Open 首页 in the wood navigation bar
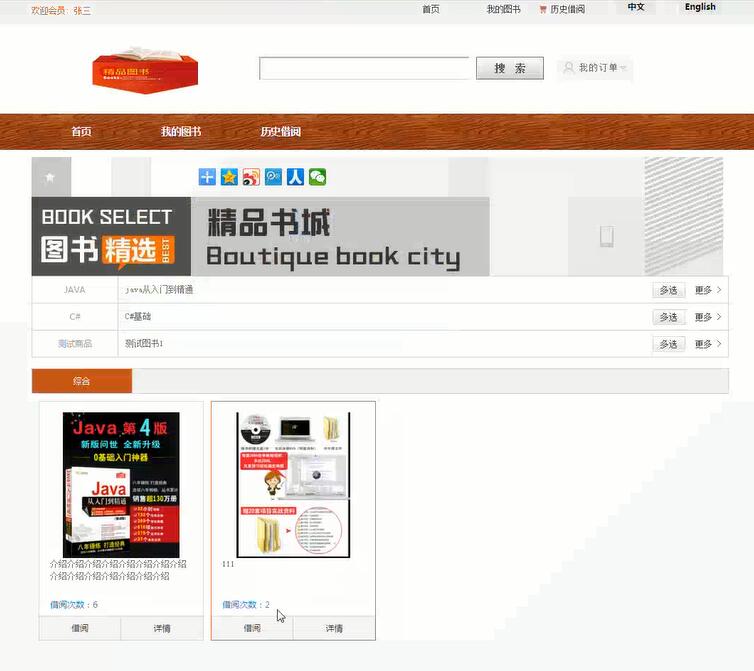This screenshot has width=754, height=671. (81, 131)
